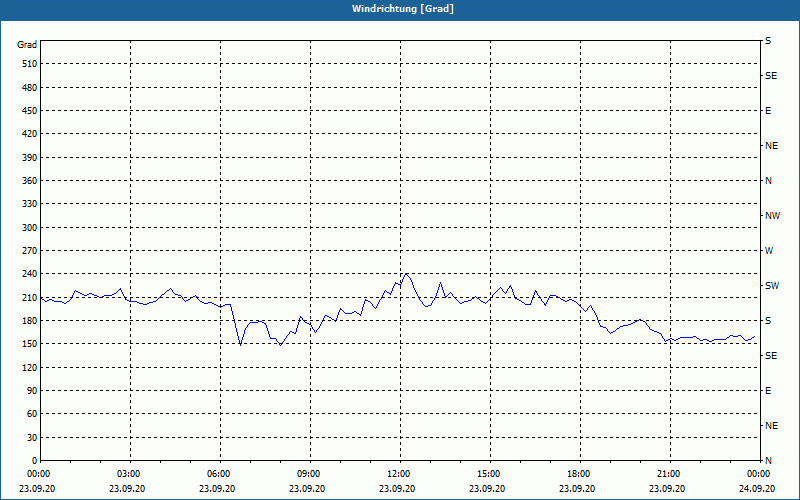Image resolution: width=800 pixels, height=500 pixels.
Task: Click the 270 degree axis label
Action: coord(30,251)
